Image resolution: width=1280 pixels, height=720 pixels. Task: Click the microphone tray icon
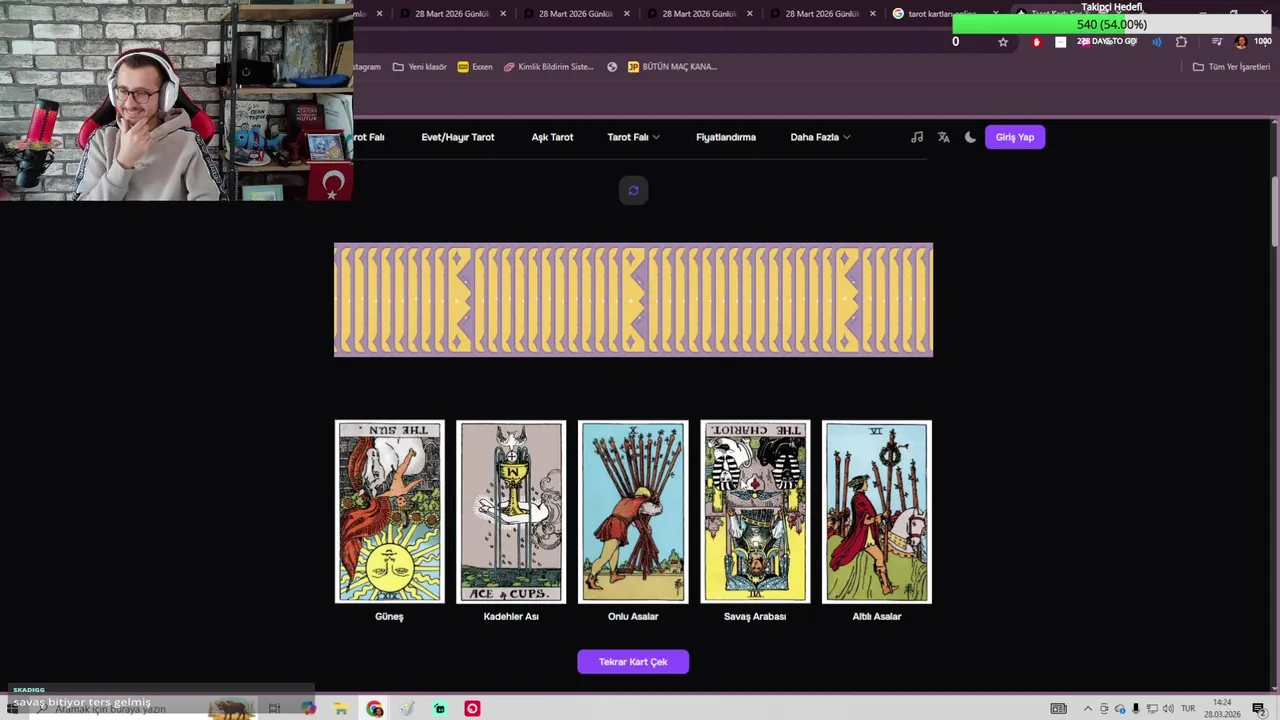point(1136,709)
